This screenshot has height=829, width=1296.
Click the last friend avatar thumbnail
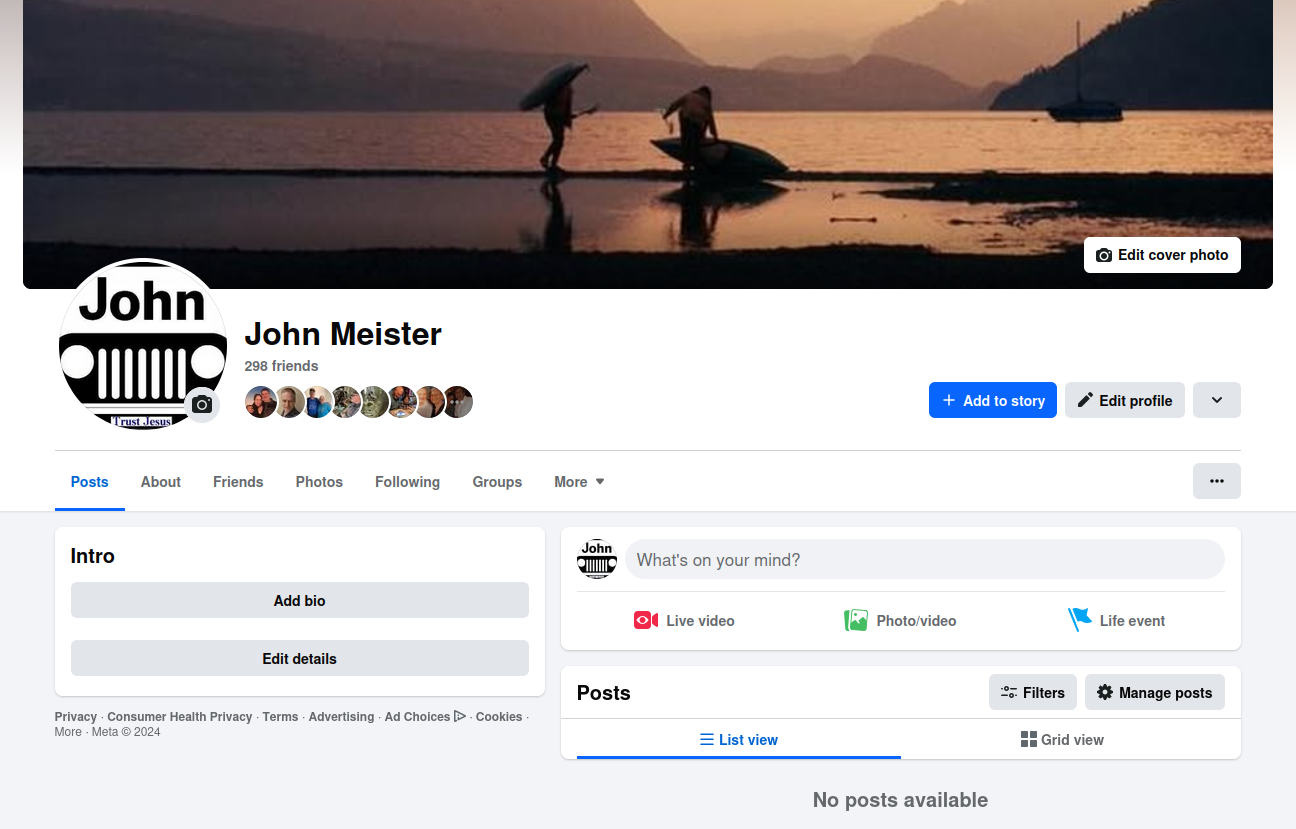(x=458, y=402)
